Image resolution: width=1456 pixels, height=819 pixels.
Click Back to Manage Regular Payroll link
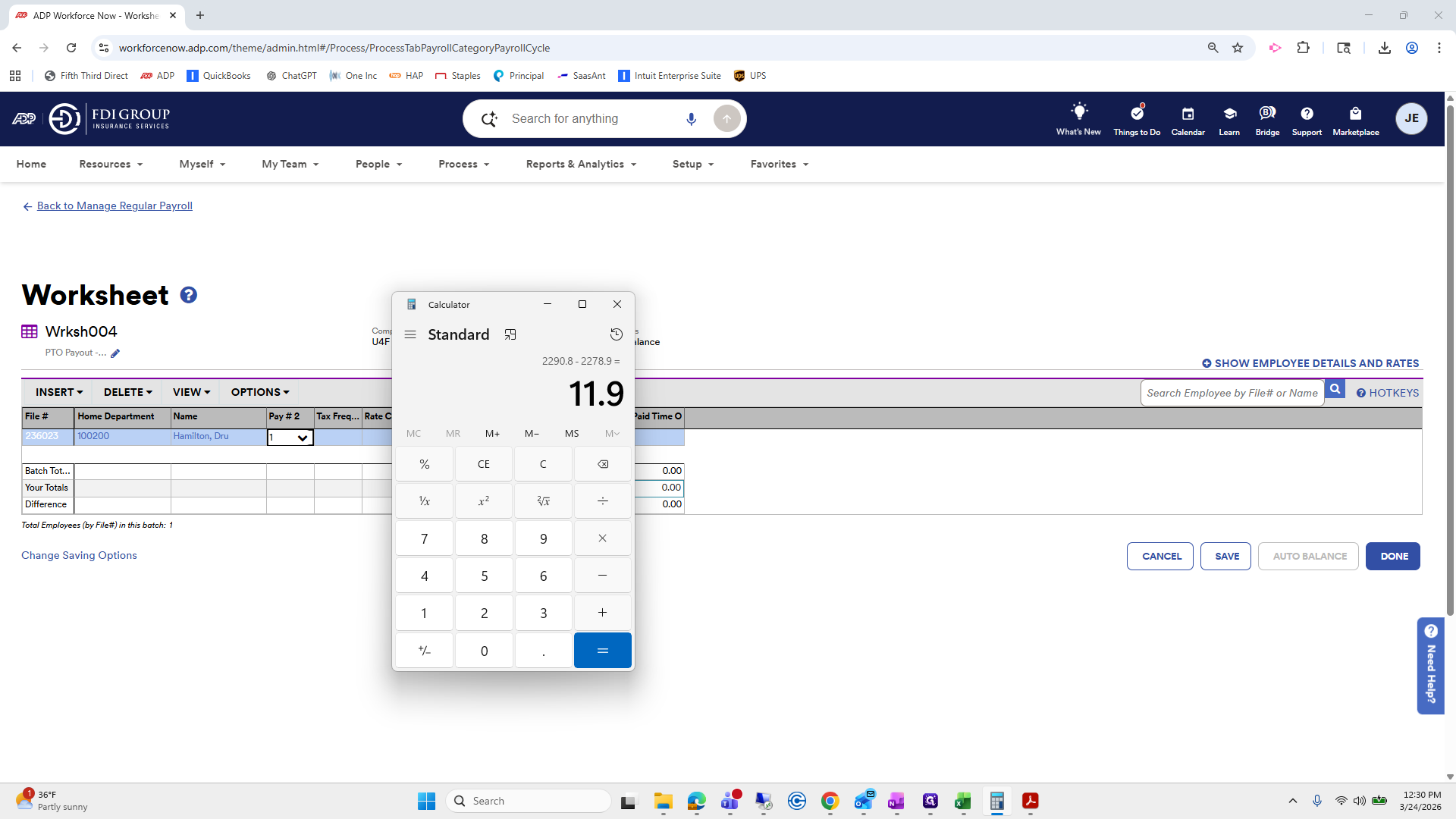point(115,206)
